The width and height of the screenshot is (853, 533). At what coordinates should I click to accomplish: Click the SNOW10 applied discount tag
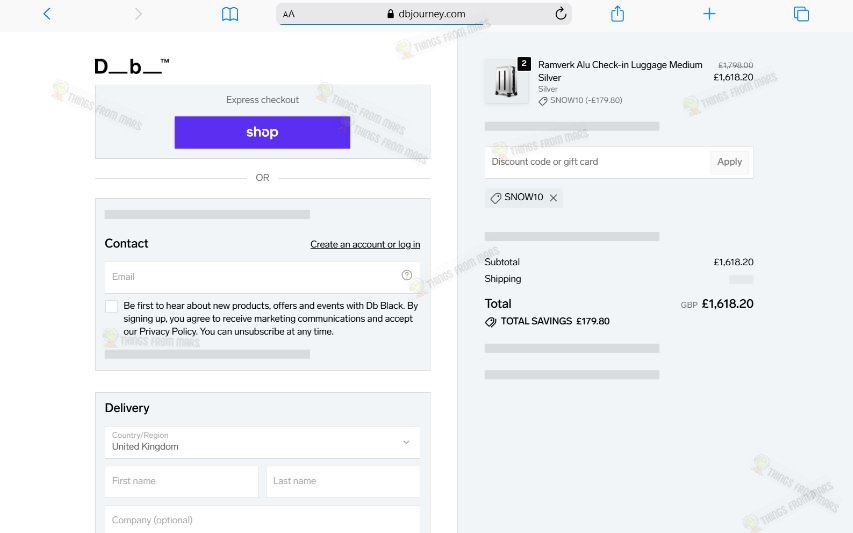pos(523,197)
